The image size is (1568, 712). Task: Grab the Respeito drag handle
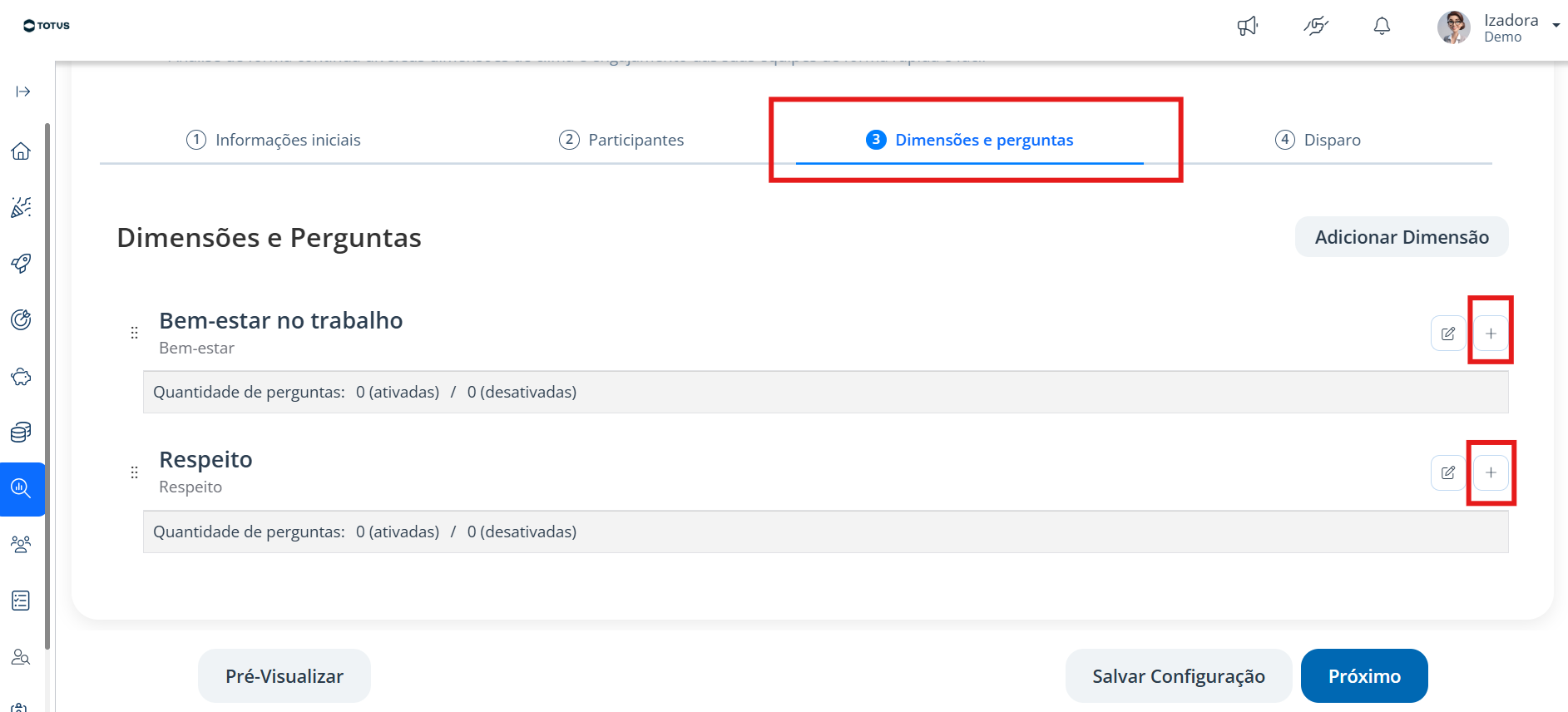[134, 472]
